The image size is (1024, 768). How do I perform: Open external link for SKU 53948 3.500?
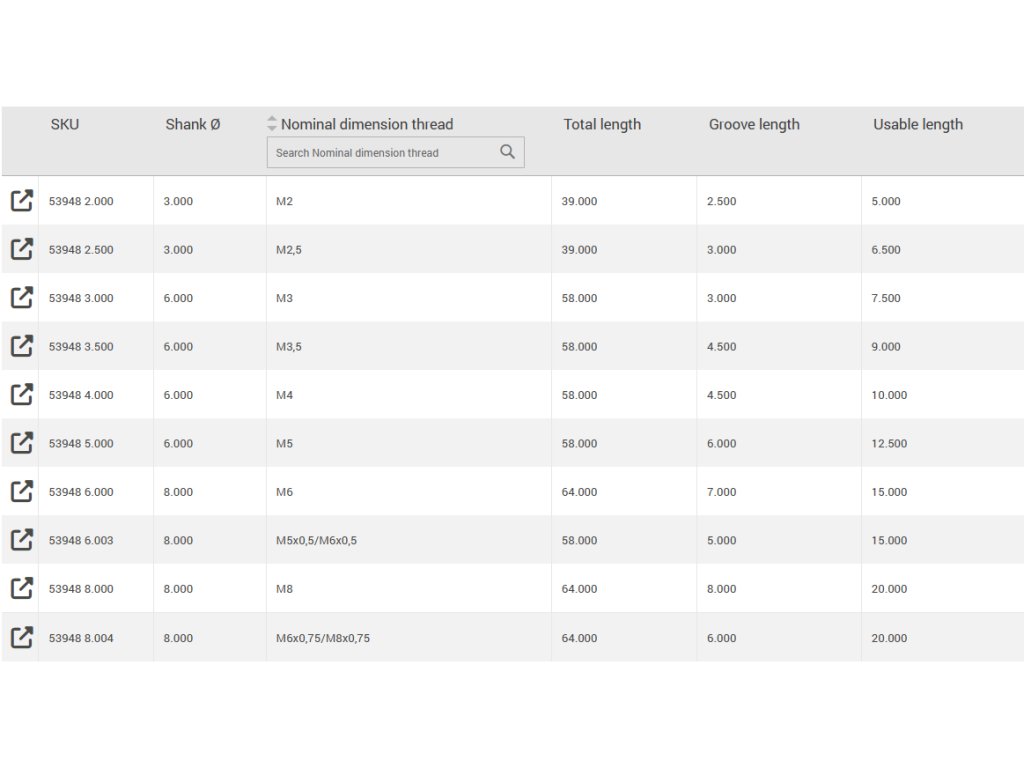pyautogui.click(x=21, y=346)
